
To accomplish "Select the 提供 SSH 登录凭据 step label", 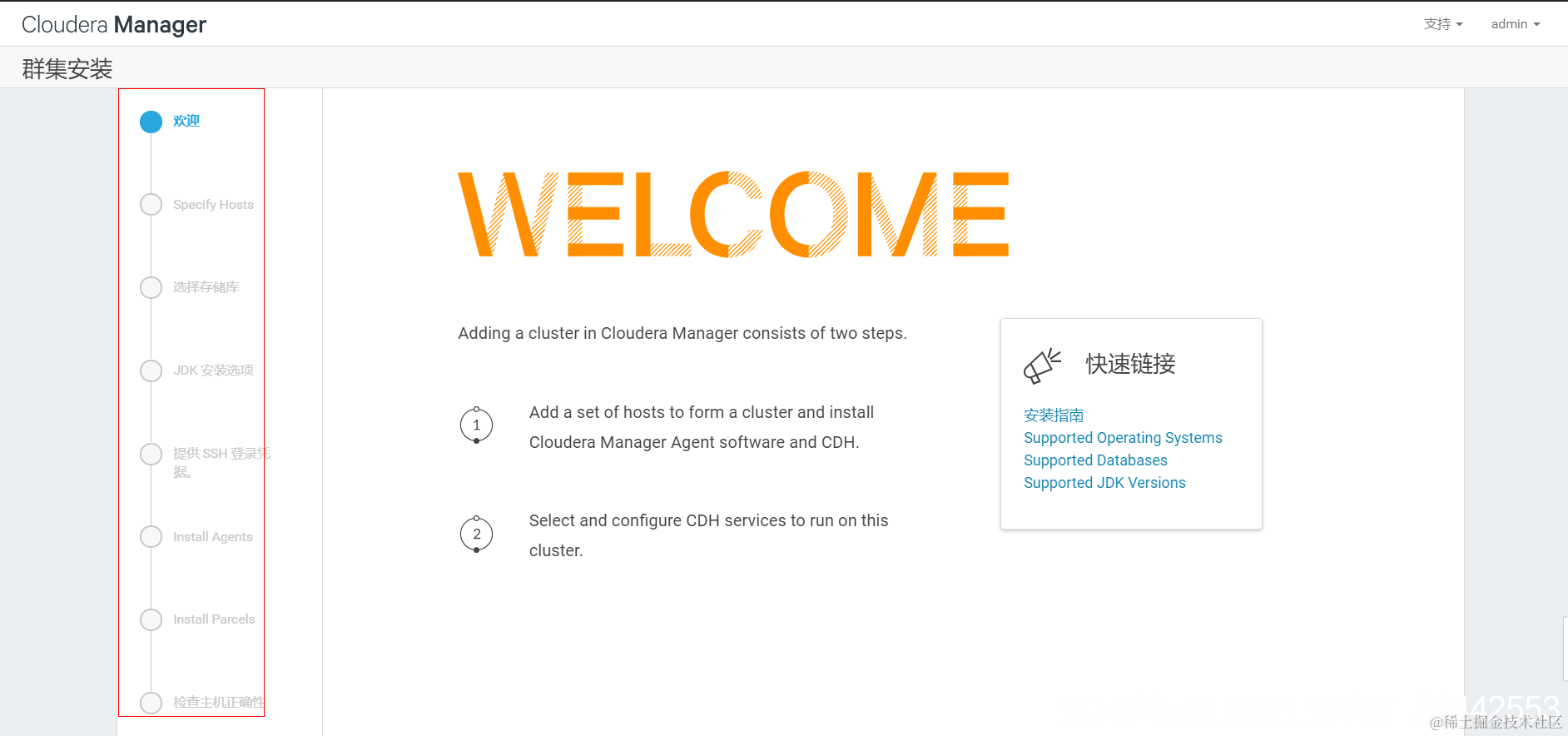I will pyautogui.click(x=221, y=462).
